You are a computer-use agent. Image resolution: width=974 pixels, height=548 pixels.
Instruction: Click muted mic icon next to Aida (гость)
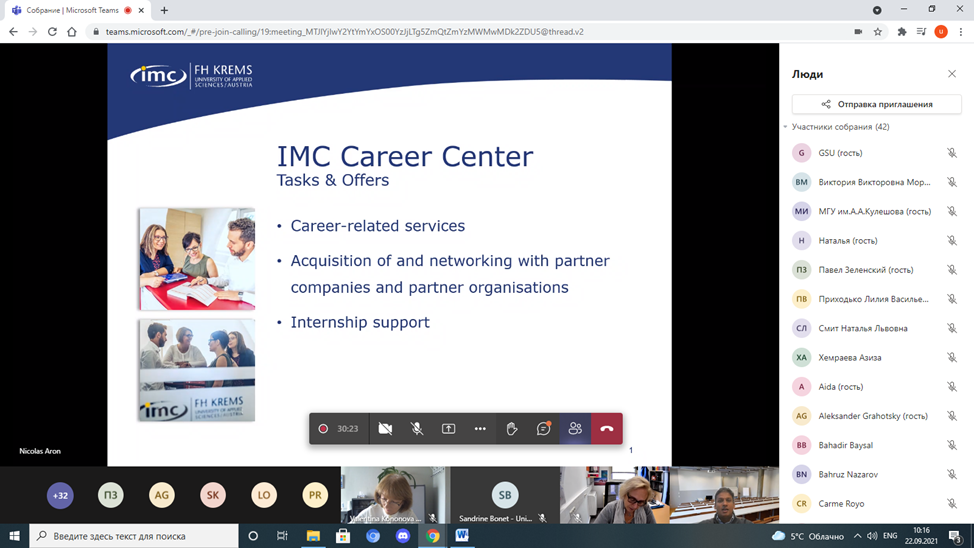(952, 386)
